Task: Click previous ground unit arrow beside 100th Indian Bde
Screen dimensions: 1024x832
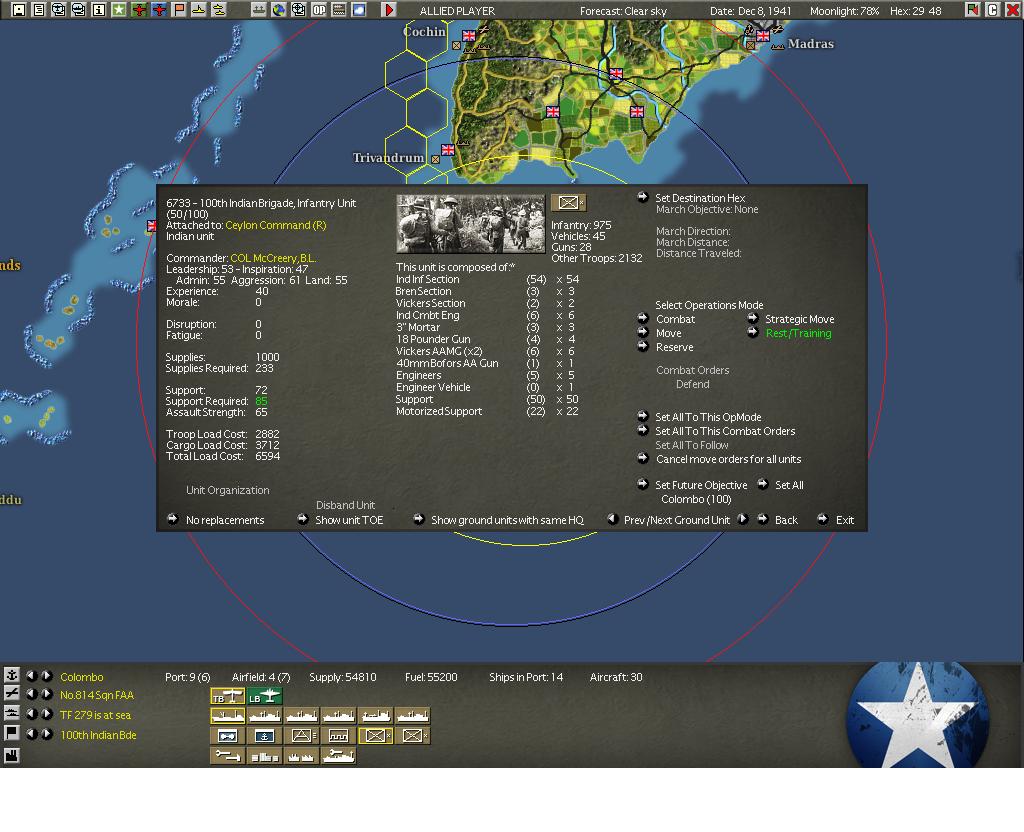Action: 31,734
